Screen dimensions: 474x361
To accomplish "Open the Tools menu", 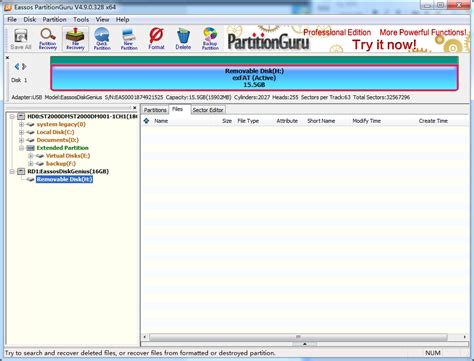I will click(81, 20).
